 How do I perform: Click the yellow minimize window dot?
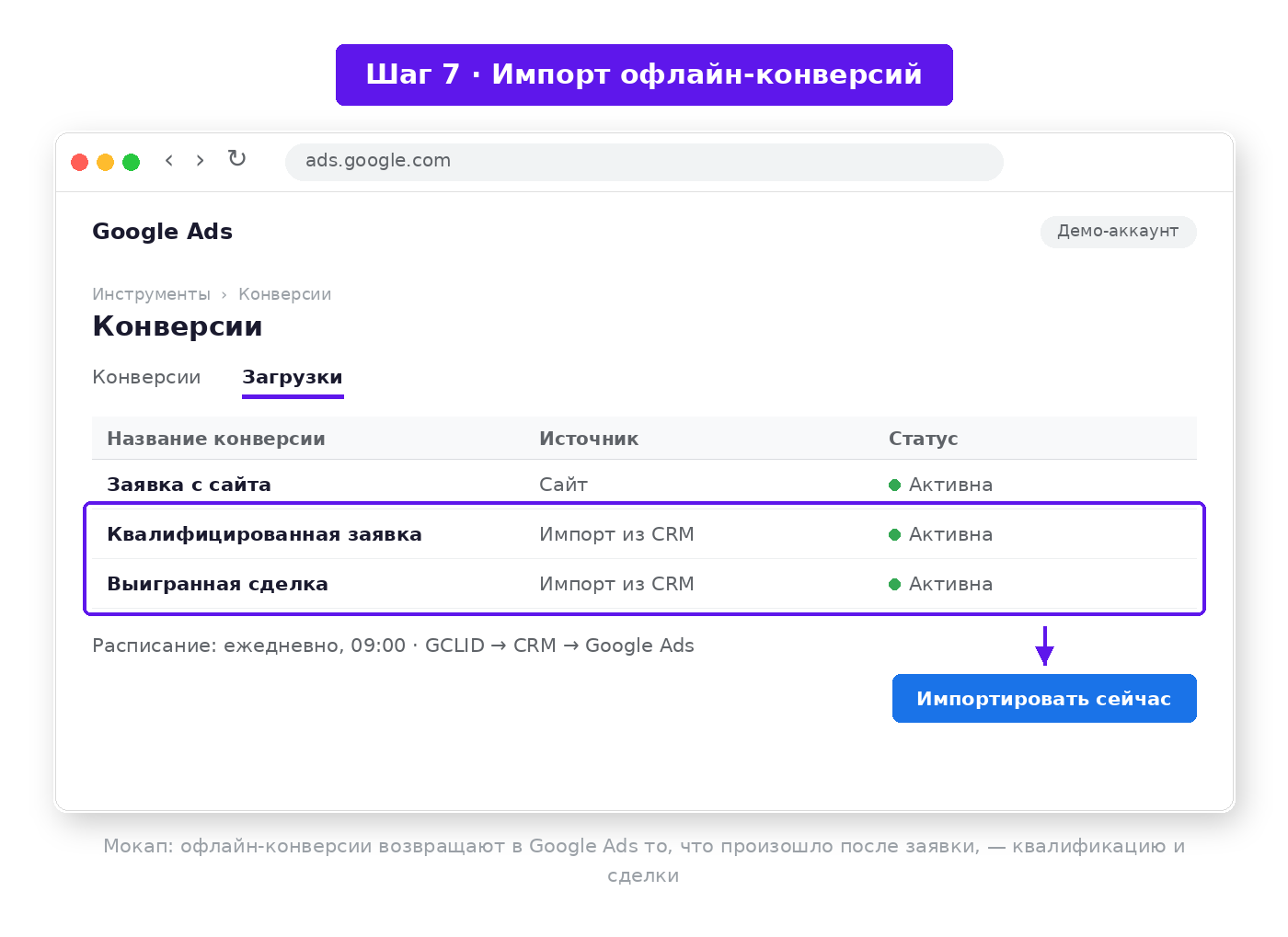(106, 162)
